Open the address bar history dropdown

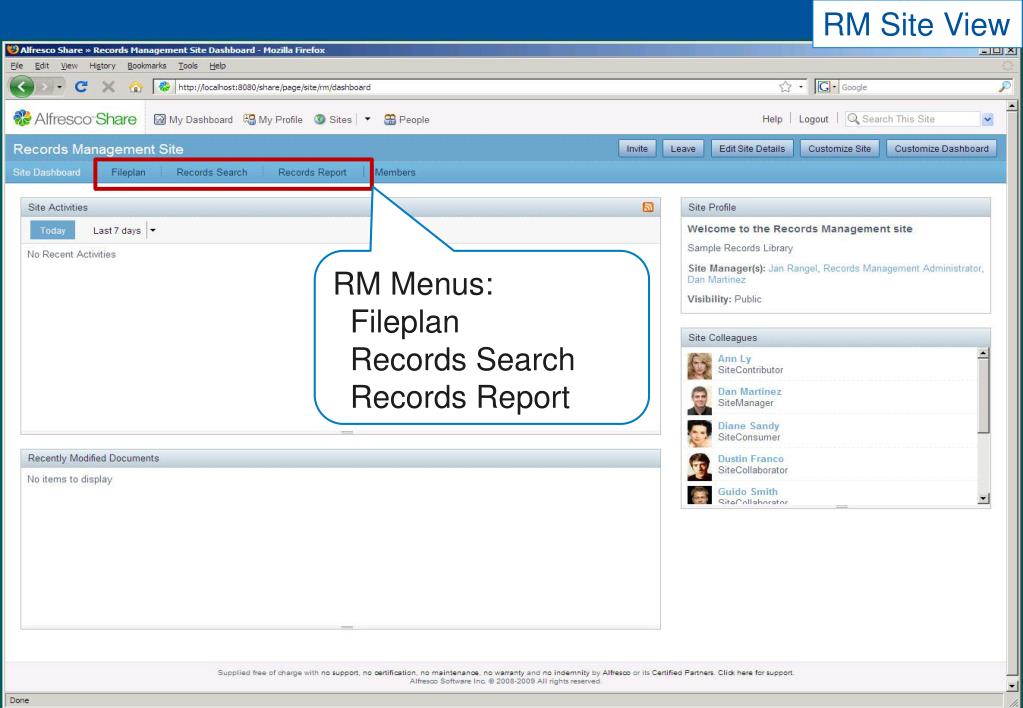(x=801, y=86)
